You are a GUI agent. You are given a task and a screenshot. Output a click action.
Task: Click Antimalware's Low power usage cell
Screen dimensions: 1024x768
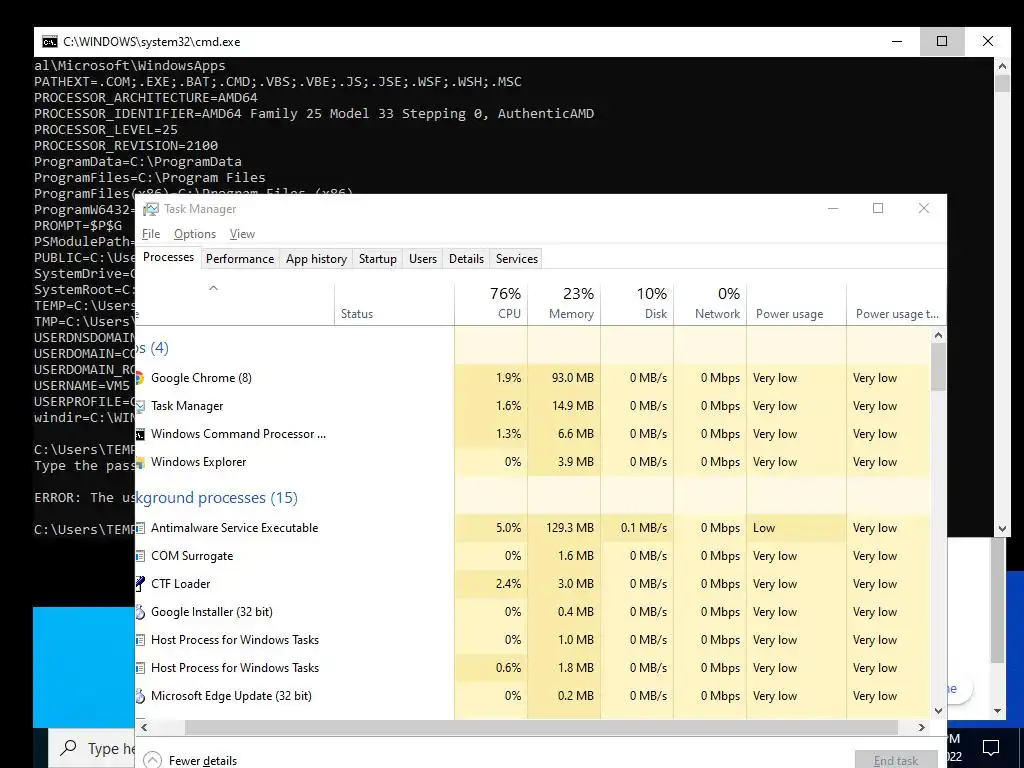click(797, 528)
